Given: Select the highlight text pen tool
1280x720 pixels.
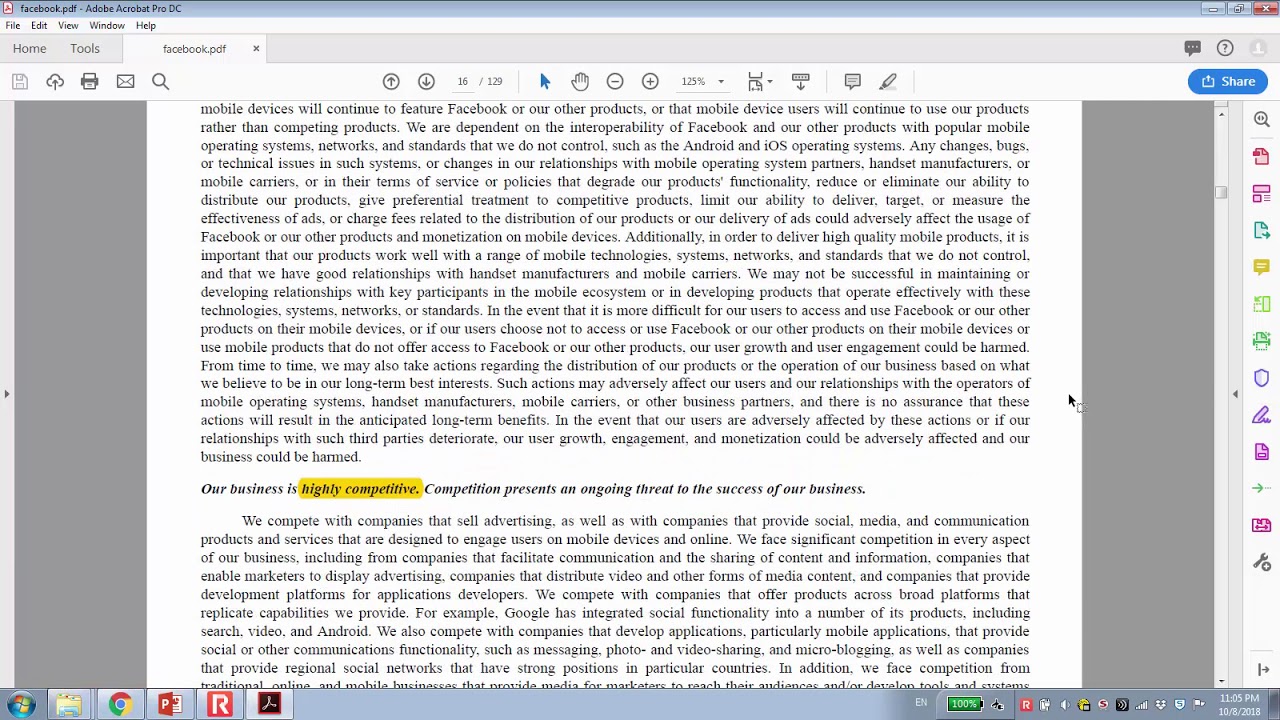Looking at the screenshot, I should (x=888, y=81).
